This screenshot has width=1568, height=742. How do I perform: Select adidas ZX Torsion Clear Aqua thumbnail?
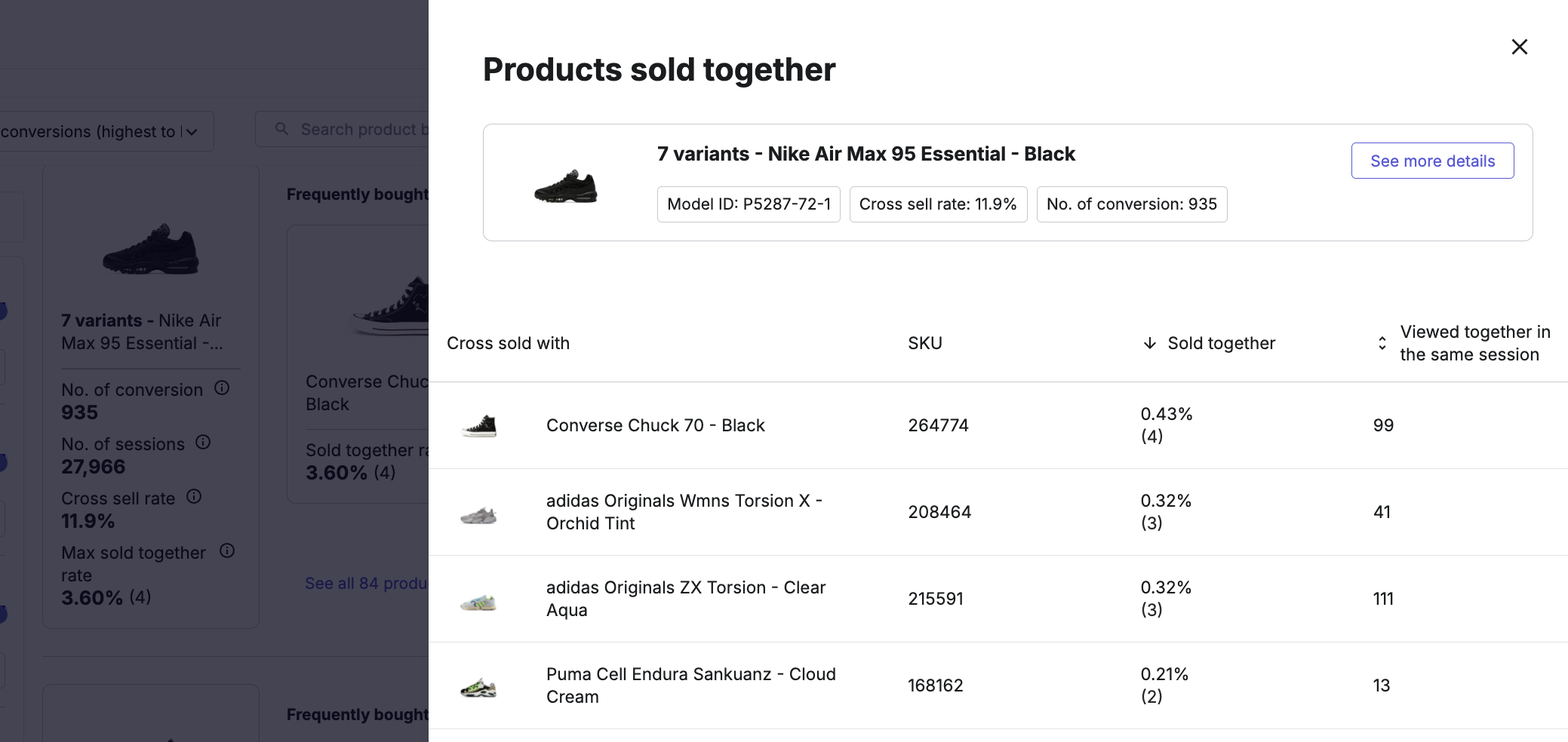479,602
